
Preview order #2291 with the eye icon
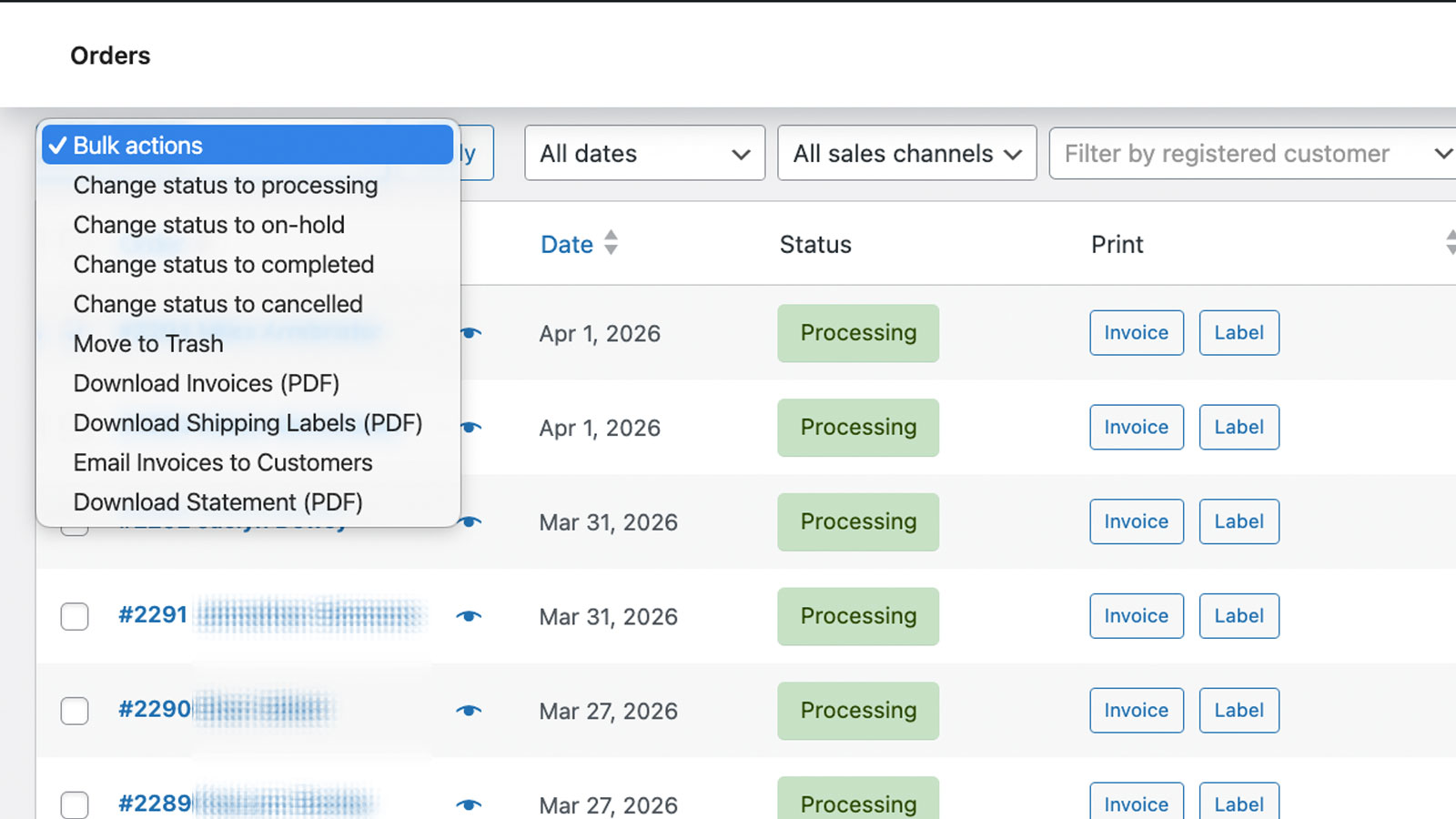pyautogui.click(x=469, y=616)
